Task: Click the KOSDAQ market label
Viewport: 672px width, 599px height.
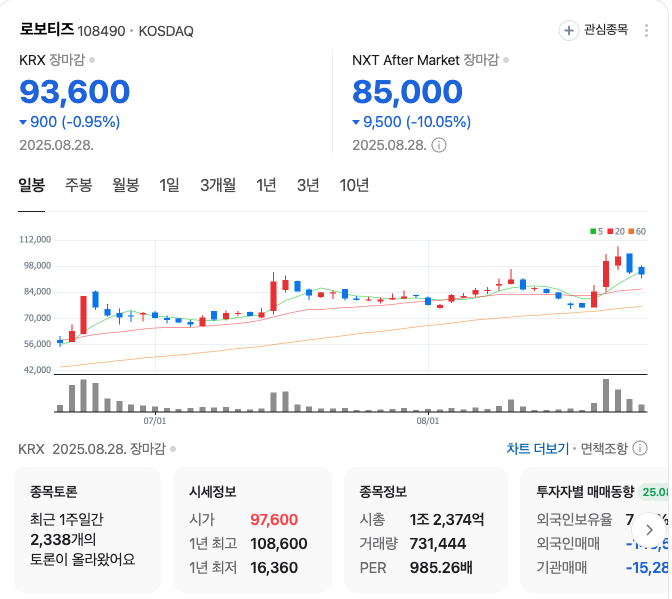Action: 166,31
